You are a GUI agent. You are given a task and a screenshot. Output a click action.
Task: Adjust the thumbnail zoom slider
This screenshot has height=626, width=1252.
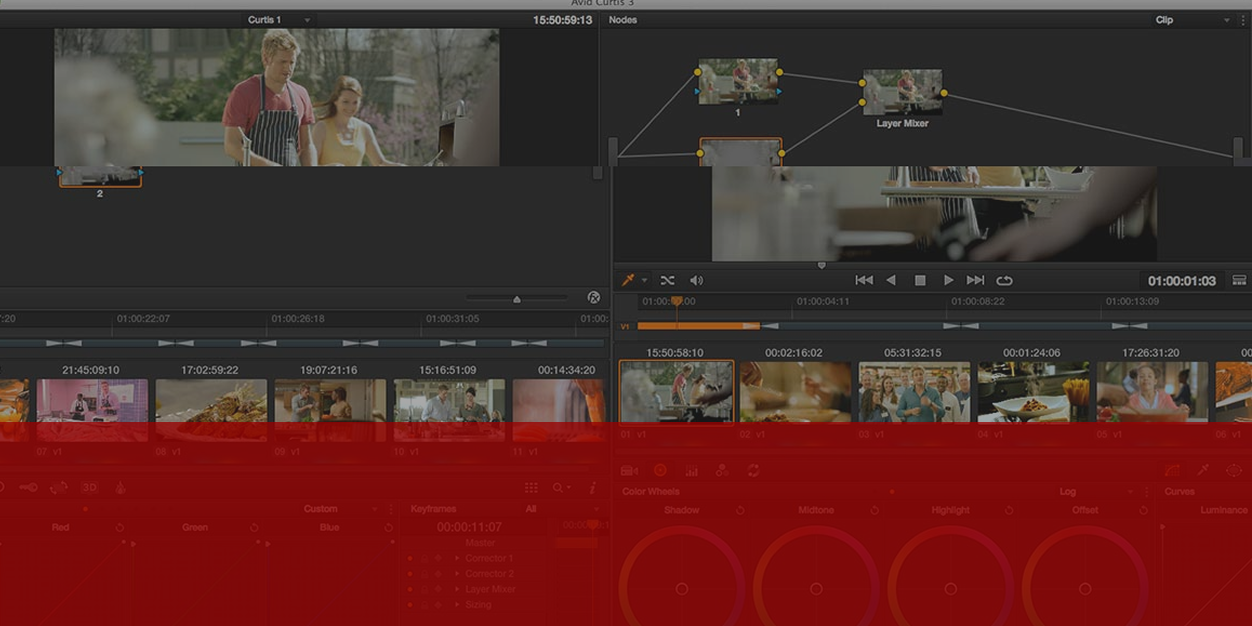[x=517, y=298]
